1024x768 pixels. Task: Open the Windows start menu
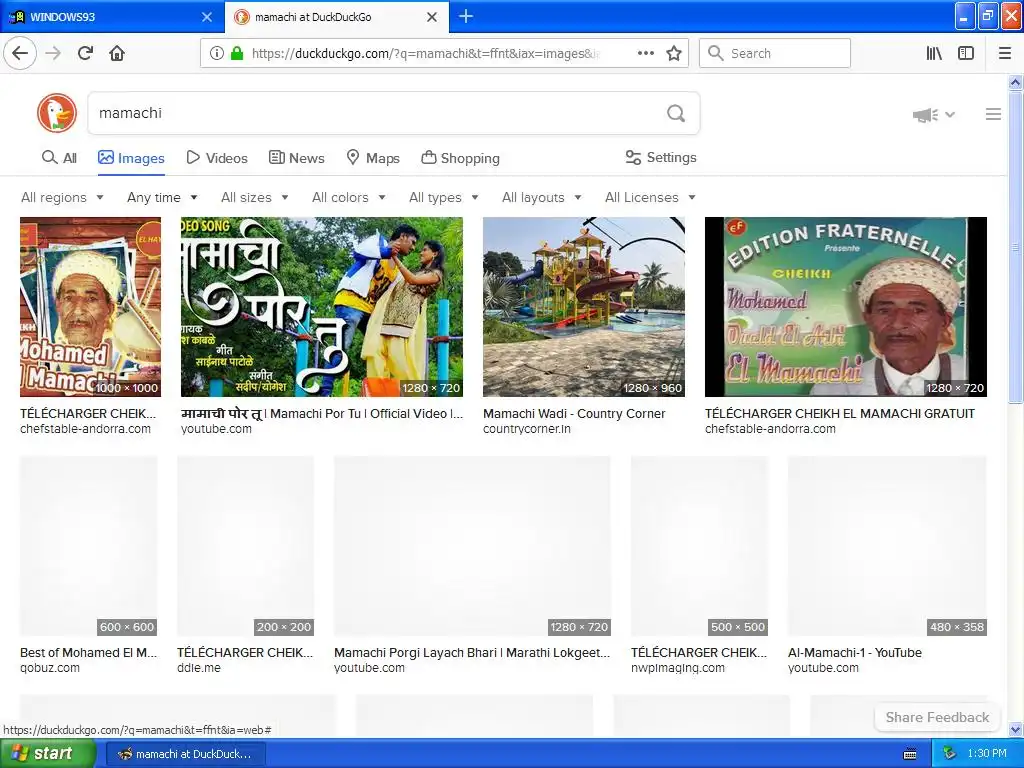click(47, 754)
